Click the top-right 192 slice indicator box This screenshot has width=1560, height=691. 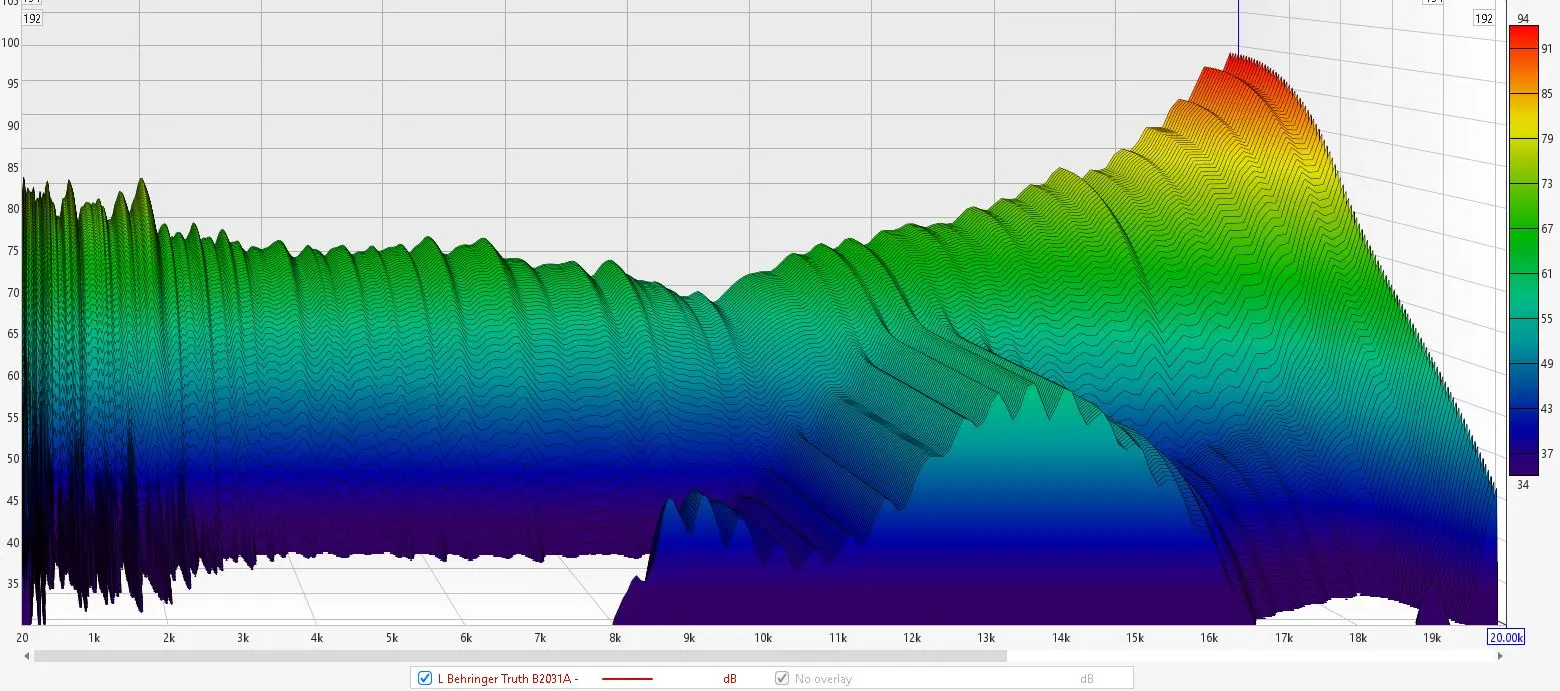click(1482, 18)
